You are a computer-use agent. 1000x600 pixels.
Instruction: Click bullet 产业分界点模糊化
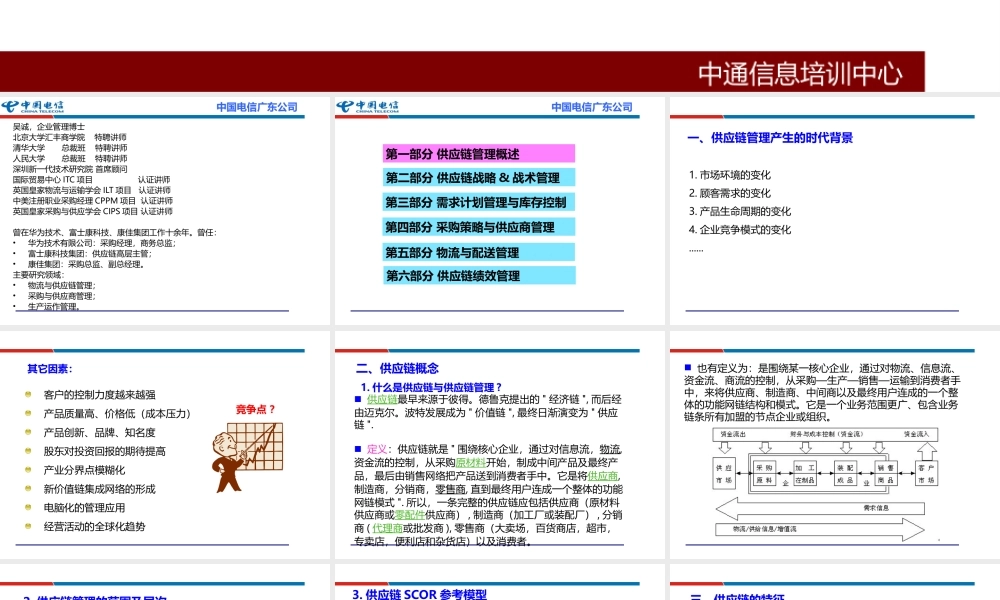[x=84, y=470]
